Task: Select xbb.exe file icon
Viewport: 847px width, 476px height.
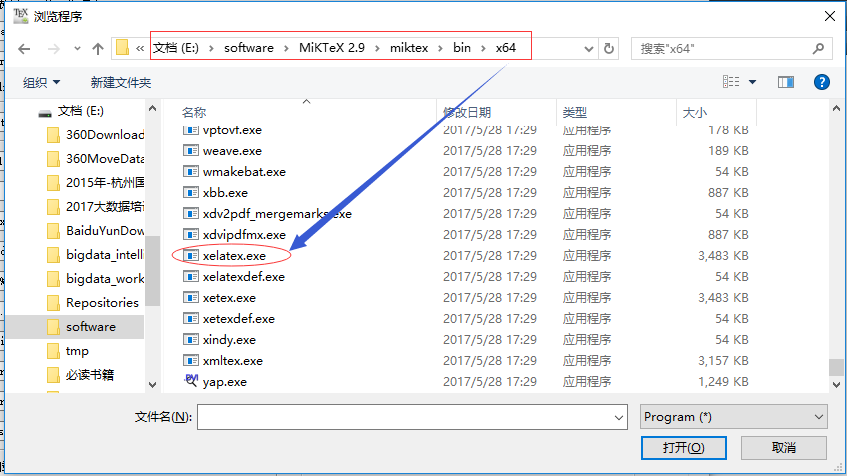Action: (191, 192)
